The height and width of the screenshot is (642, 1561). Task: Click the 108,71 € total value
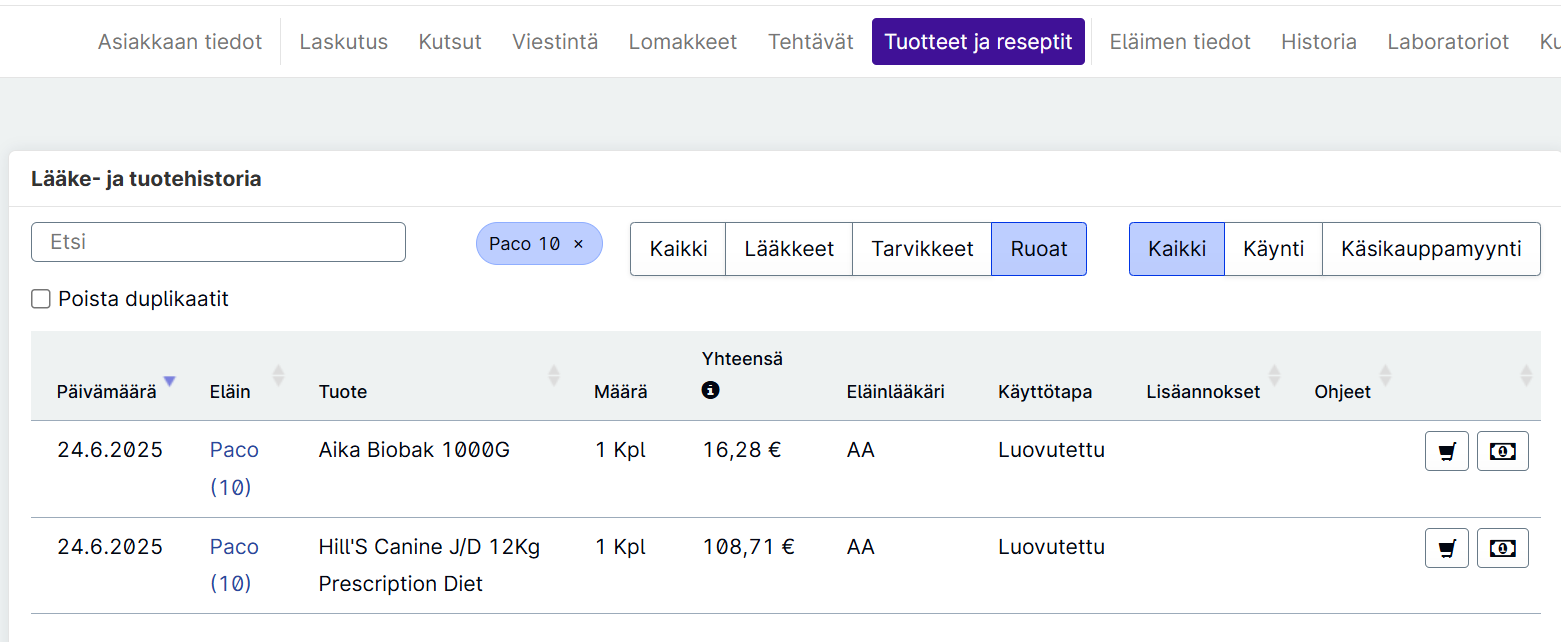[749, 547]
